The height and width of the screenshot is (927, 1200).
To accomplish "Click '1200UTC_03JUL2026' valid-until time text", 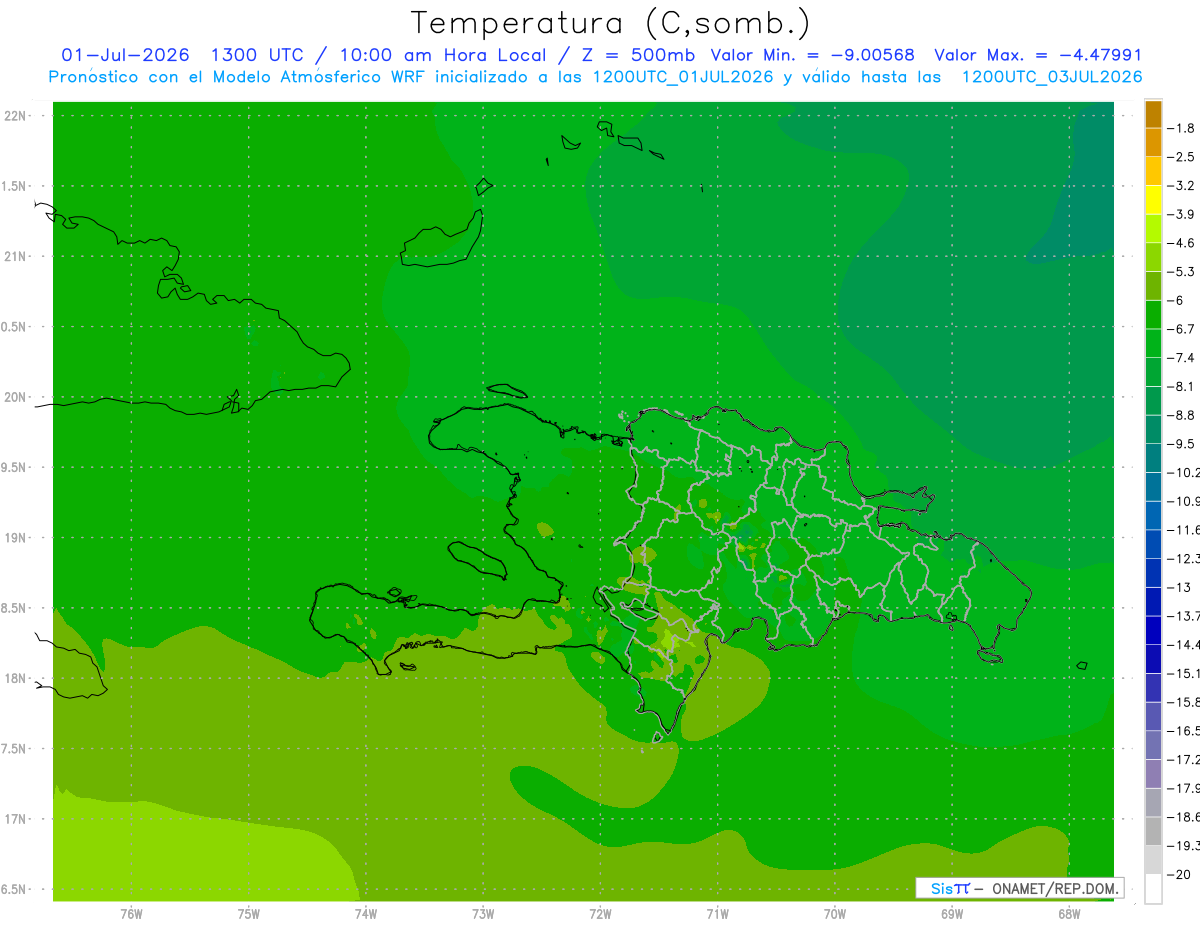I will [x=1051, y=77].
